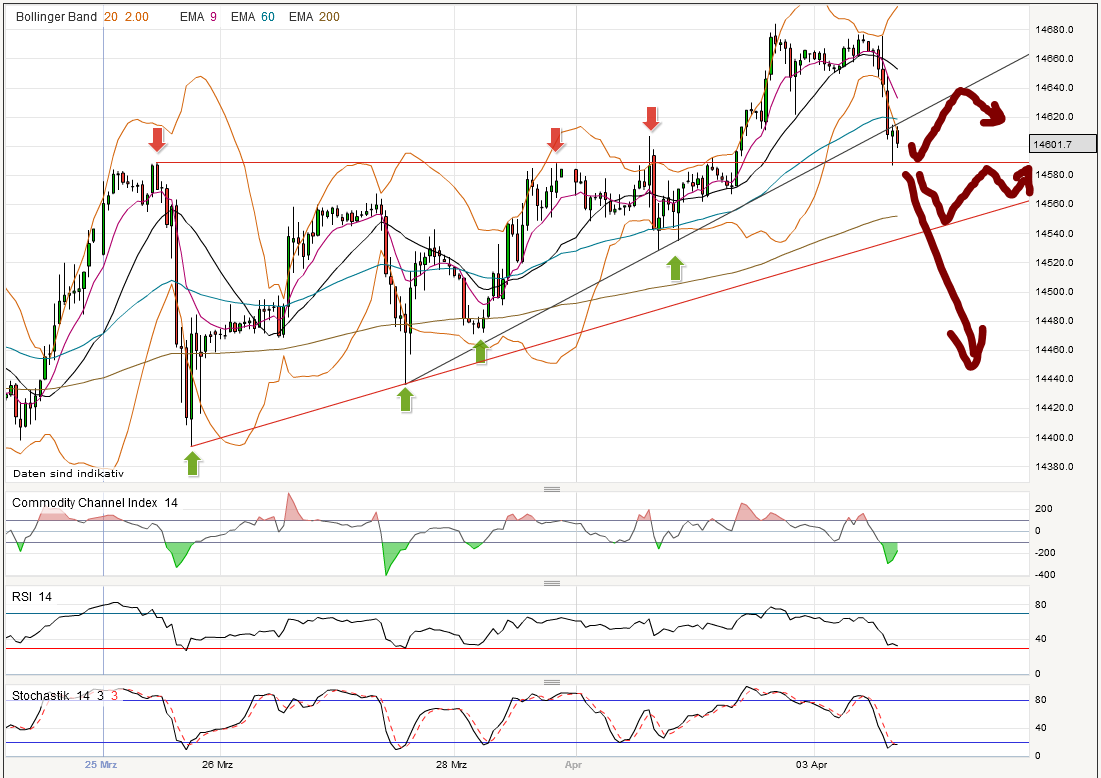The image size is (1101, 778).
Task: Click the 200 level on CCI axis
Action: [1043, 508]
